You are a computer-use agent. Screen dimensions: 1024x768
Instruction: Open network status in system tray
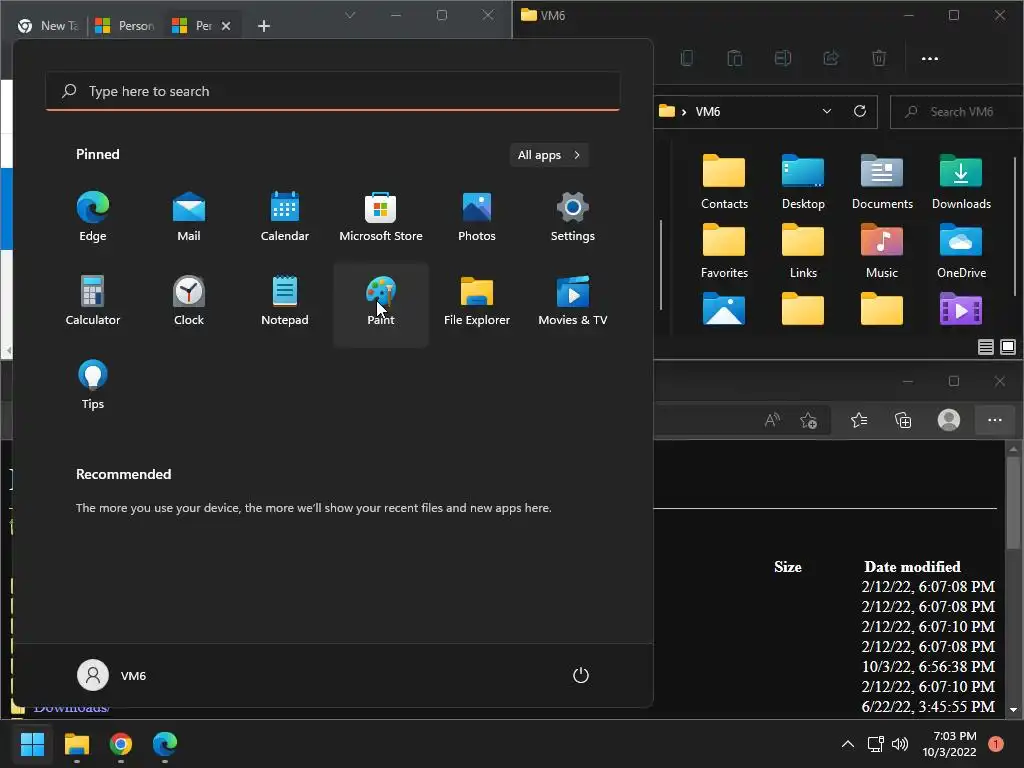tap(875, 744)
